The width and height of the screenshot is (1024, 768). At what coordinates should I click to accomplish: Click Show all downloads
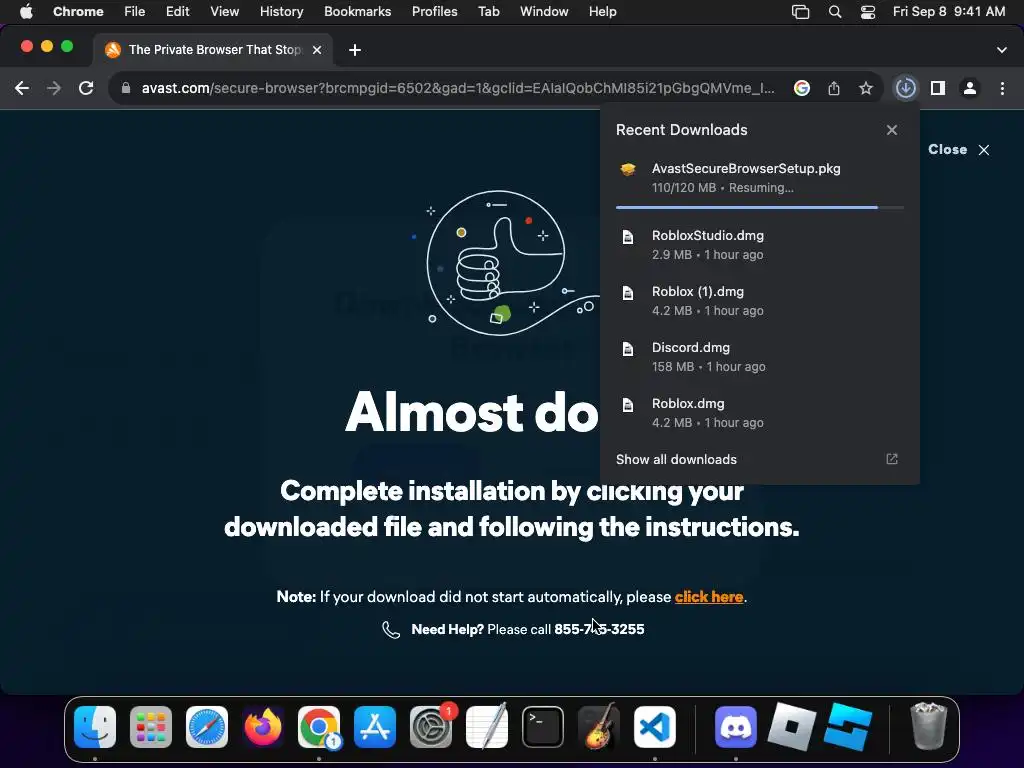point(676,460)
